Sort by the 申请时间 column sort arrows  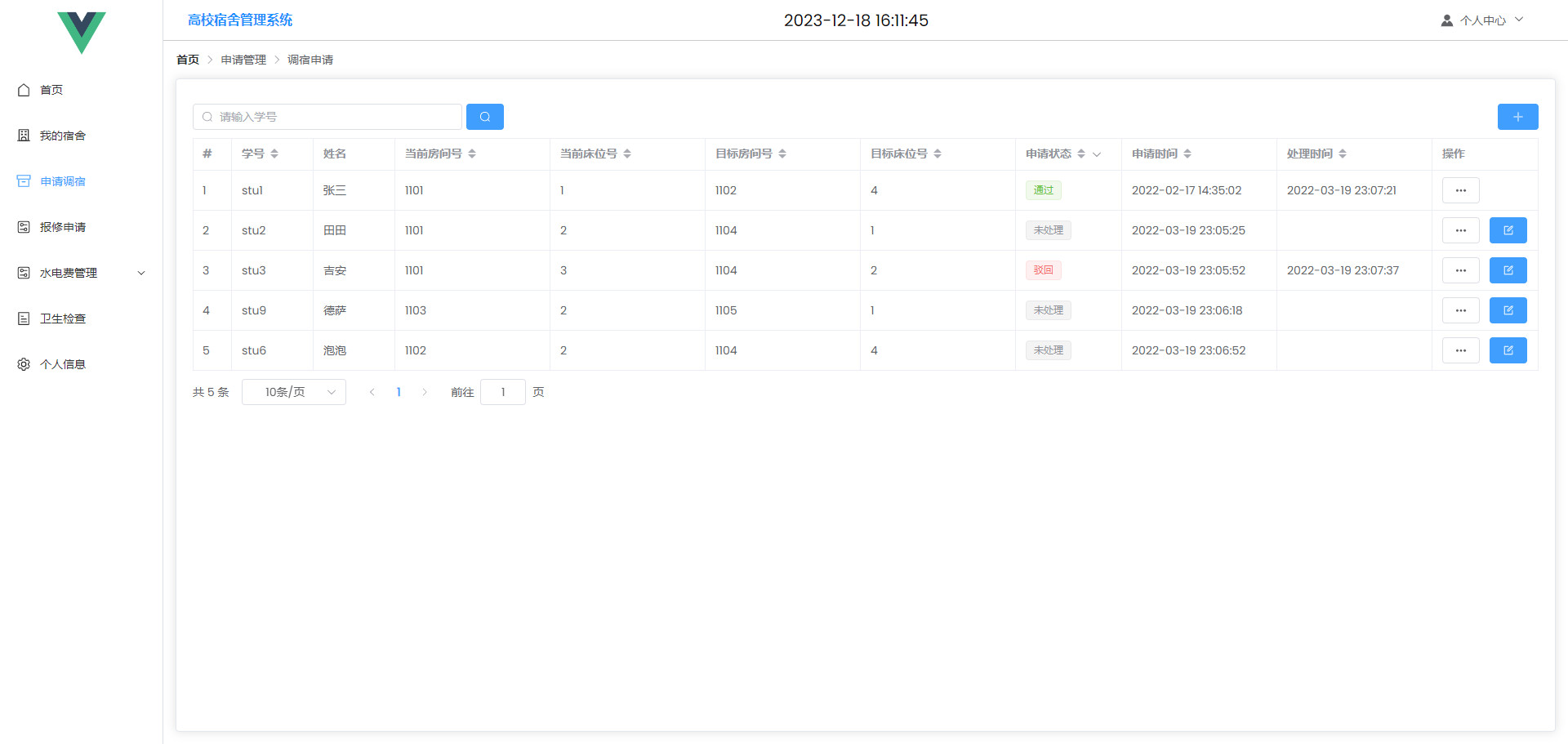point(1187,154)
